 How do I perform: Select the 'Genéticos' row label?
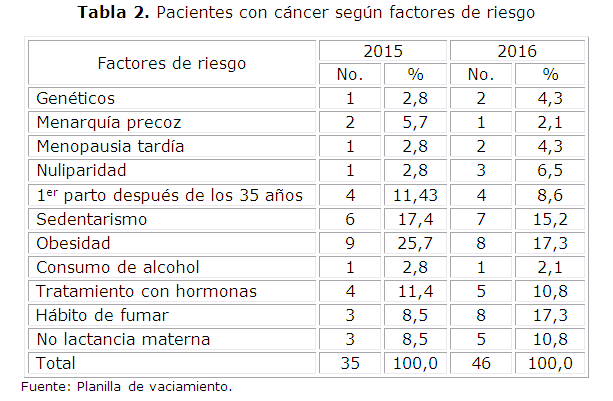point(76,99)
